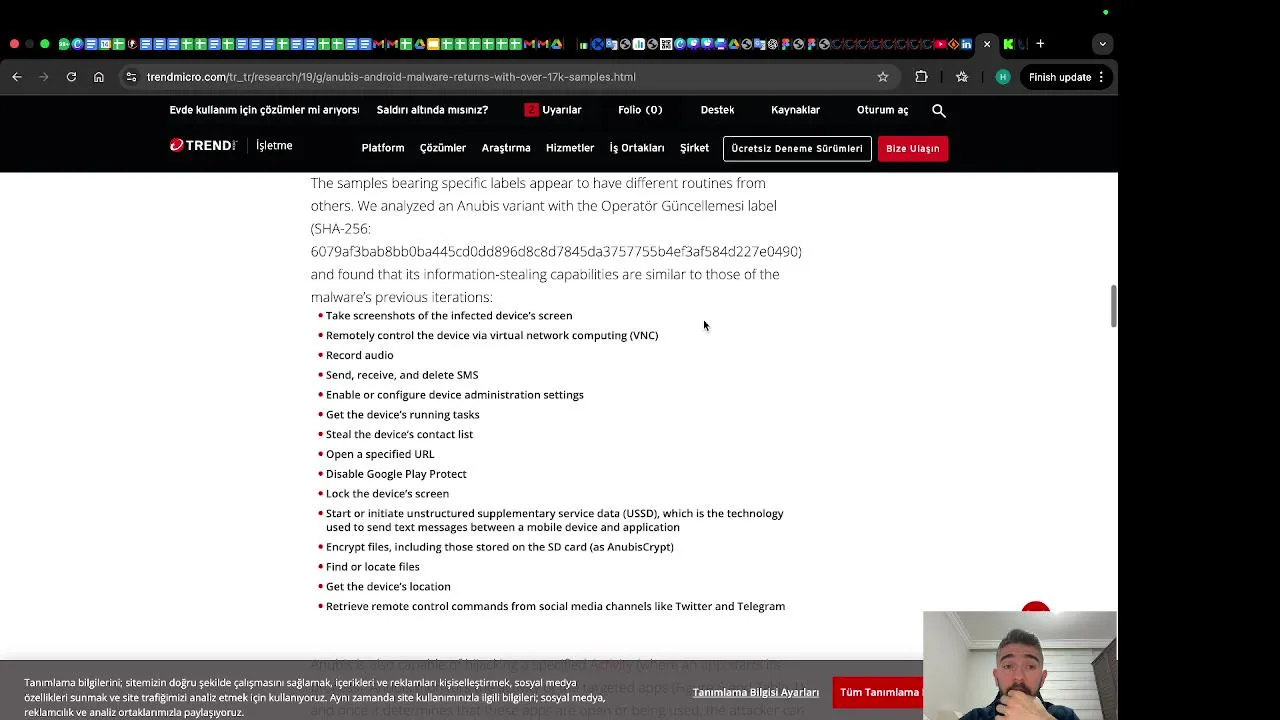Image resolution: width=1280 pixels, height=720 pixels.
Task: Open the Şirket menu
Action: (x=694, y=148)
